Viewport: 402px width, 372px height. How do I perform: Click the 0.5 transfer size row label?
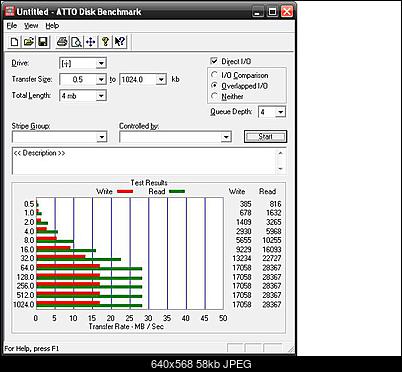[29, 204]
